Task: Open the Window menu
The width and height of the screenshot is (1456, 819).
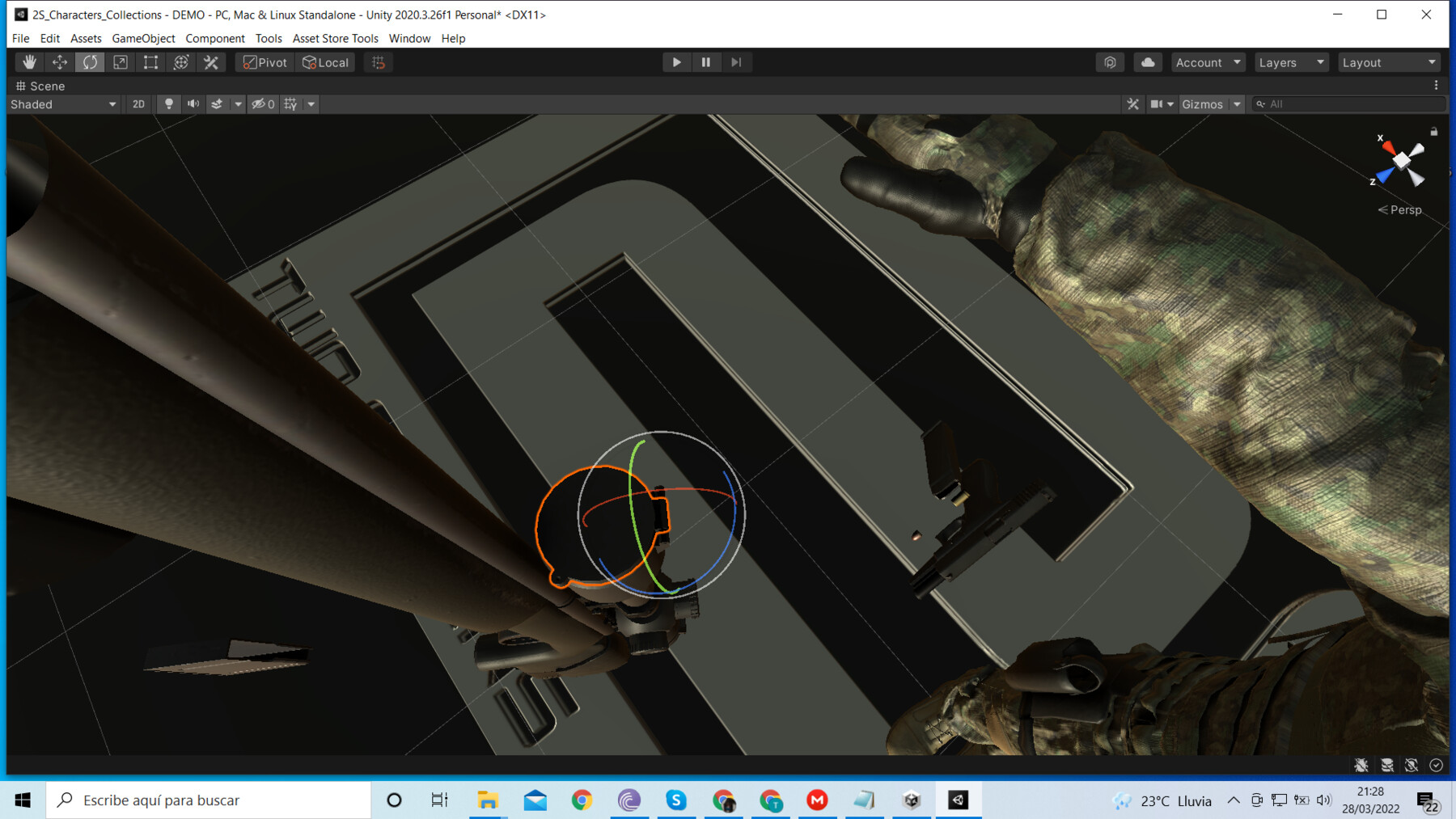Action: [409, 38]
